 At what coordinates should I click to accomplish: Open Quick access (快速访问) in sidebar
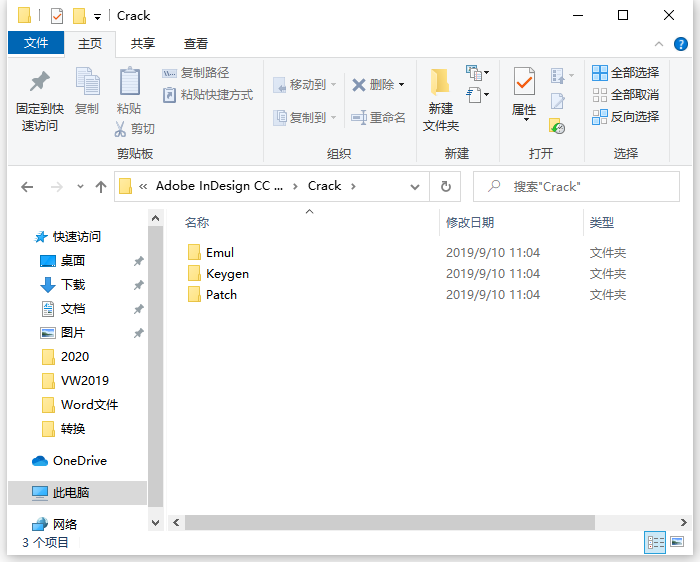pyautogui.click(x=68, y=237)
